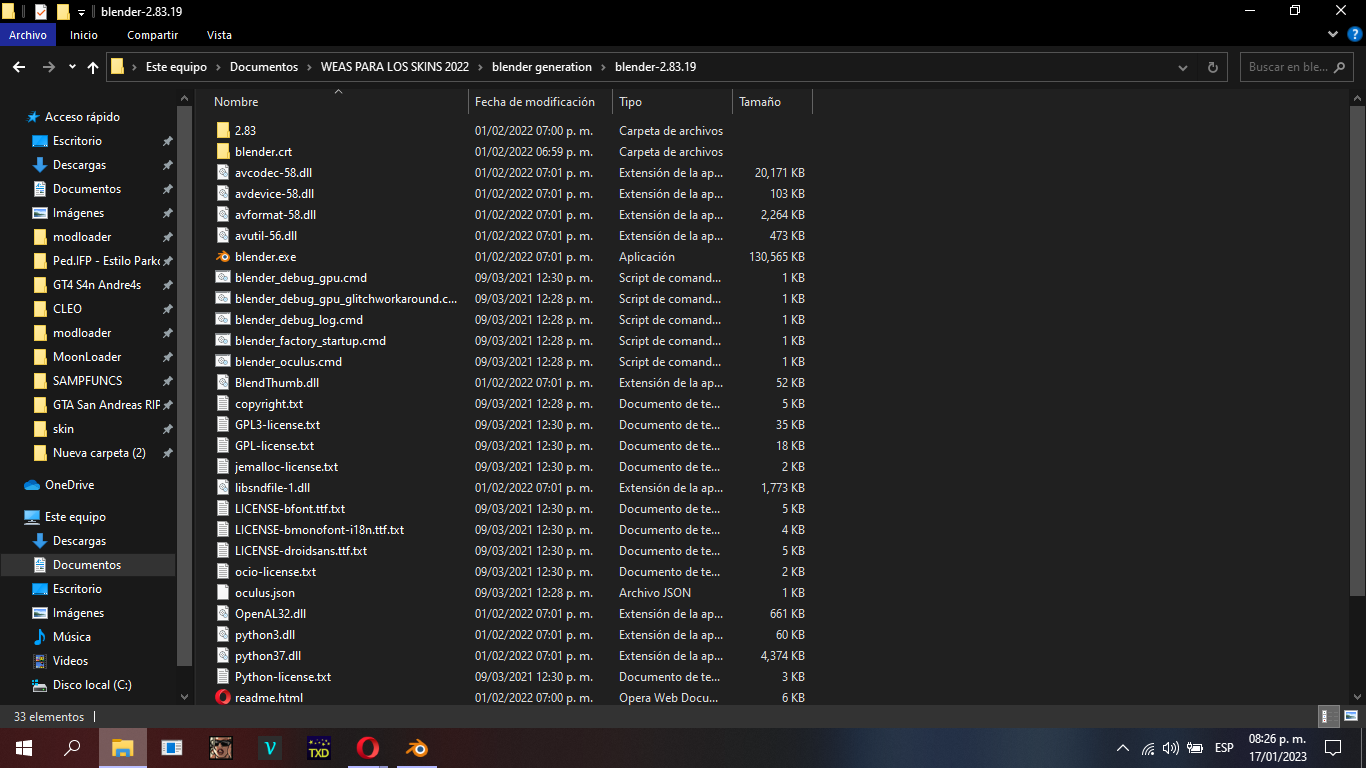This screenshot has width=1366, height=768.
Task: Switch to the Inicio ribbon tab
Action: [84, 35]
